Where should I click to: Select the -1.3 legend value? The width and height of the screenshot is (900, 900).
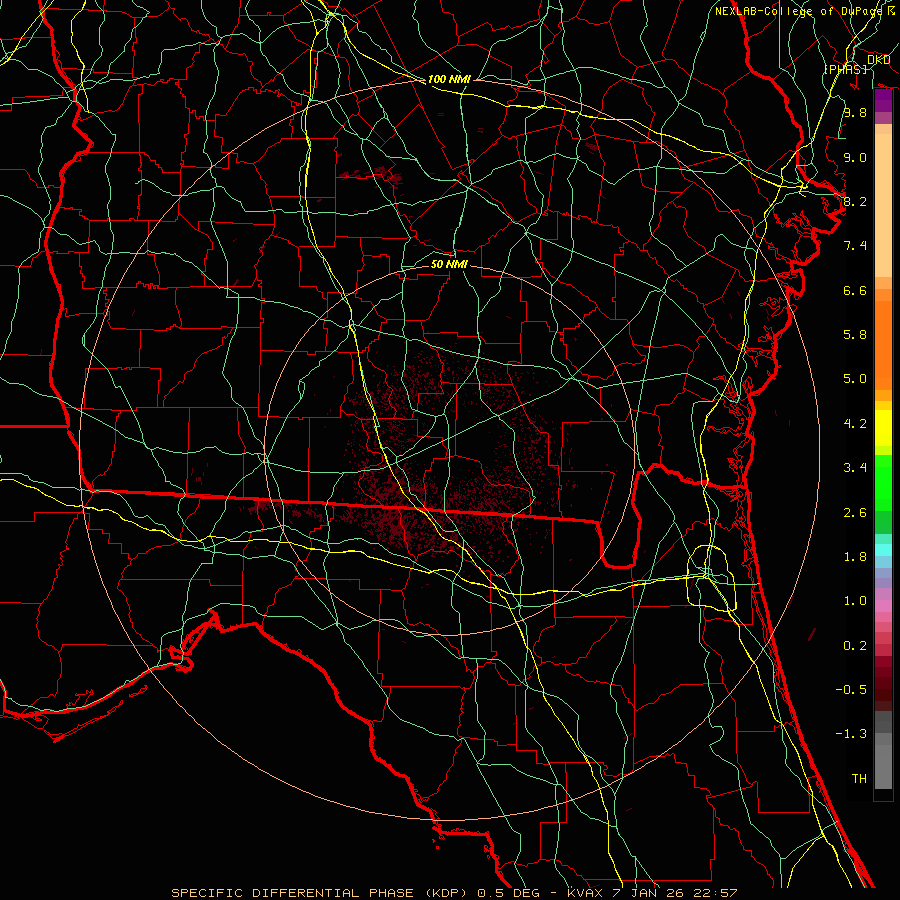click(851, 734)
